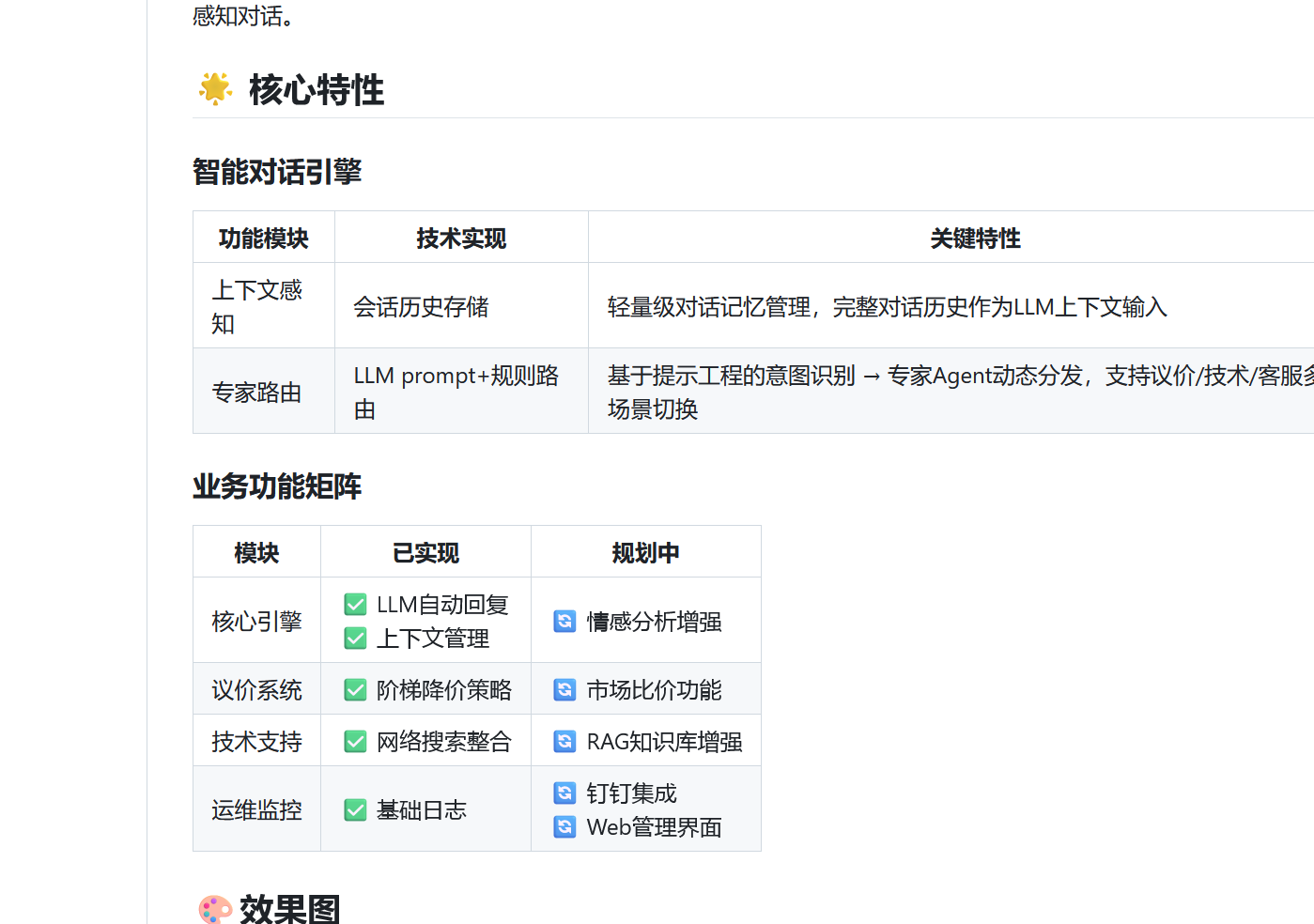Click the green checkmark beside 上下文管理
The image size is (1314, 924).
click(x=355, y=639)
